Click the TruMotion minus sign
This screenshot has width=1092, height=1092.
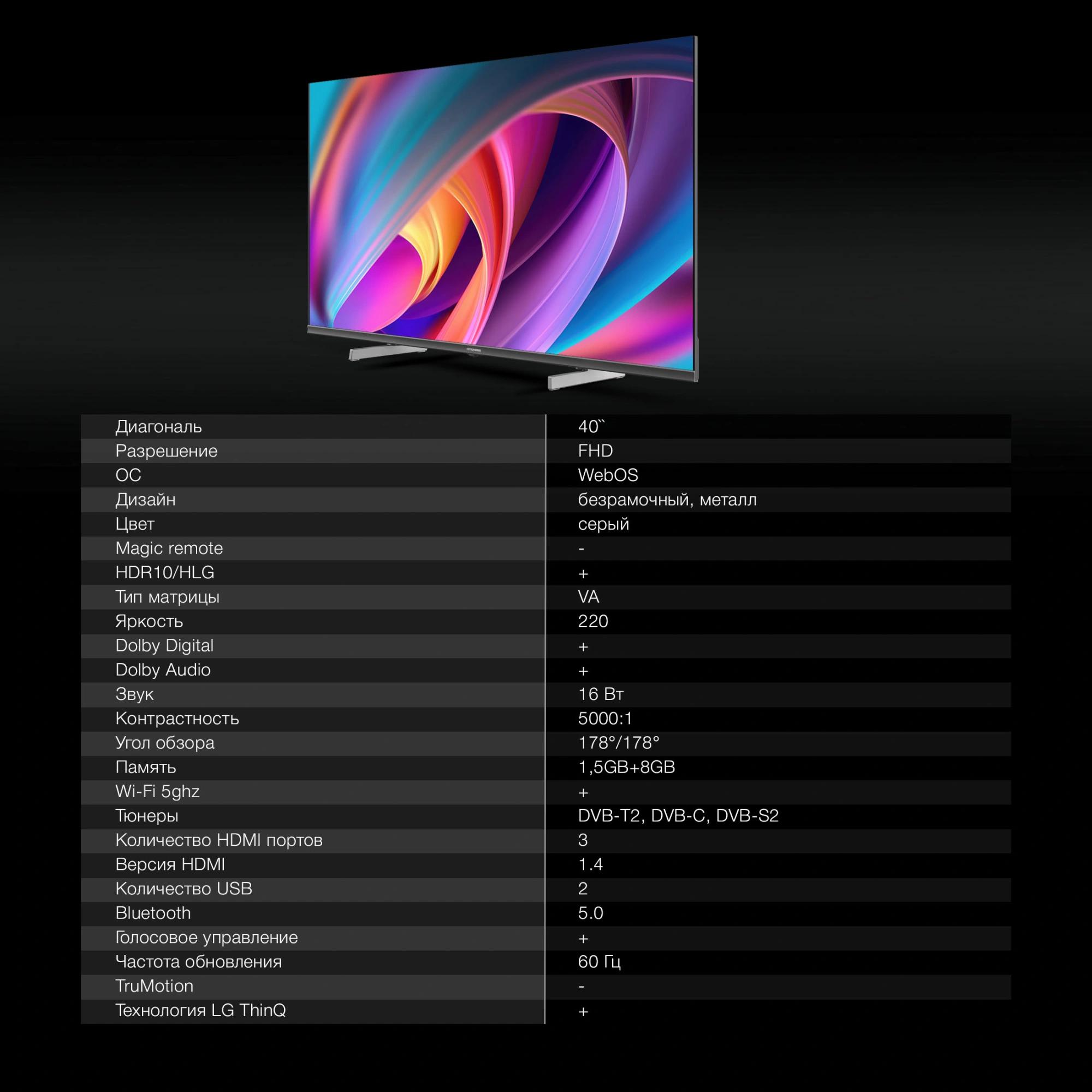tap(581, 987)
